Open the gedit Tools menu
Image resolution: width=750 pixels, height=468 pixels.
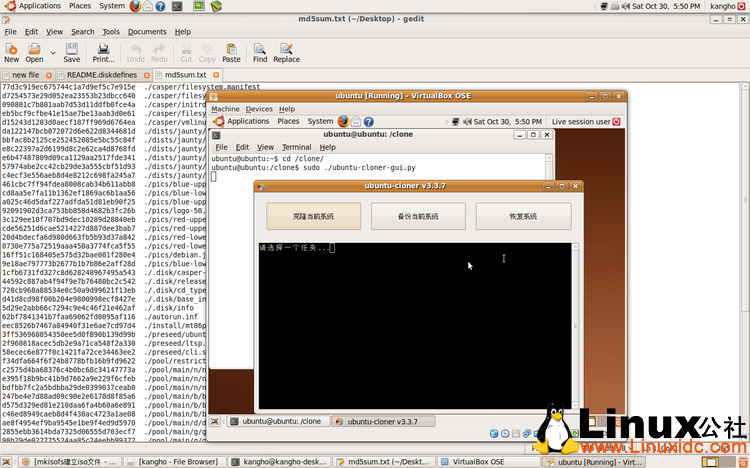tap(111, 32)
